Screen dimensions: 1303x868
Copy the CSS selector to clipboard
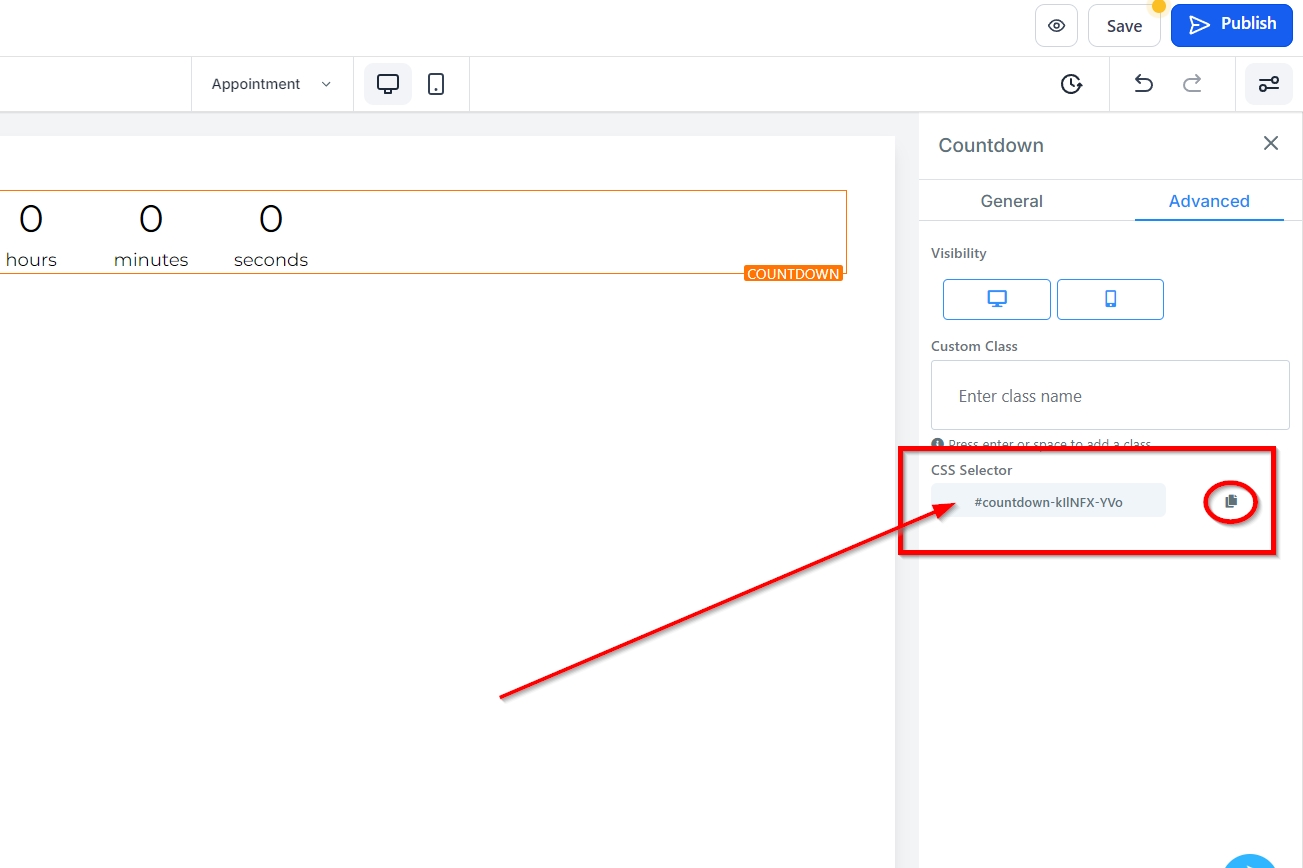(1231, 501)
